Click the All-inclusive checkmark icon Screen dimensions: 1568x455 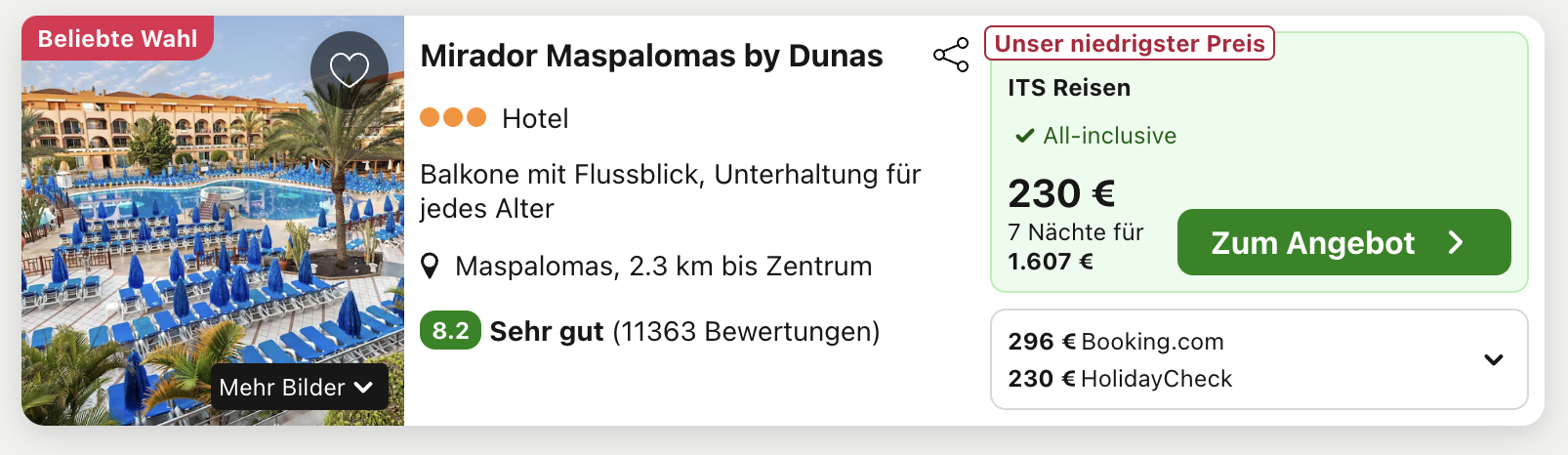point(1024,136)
